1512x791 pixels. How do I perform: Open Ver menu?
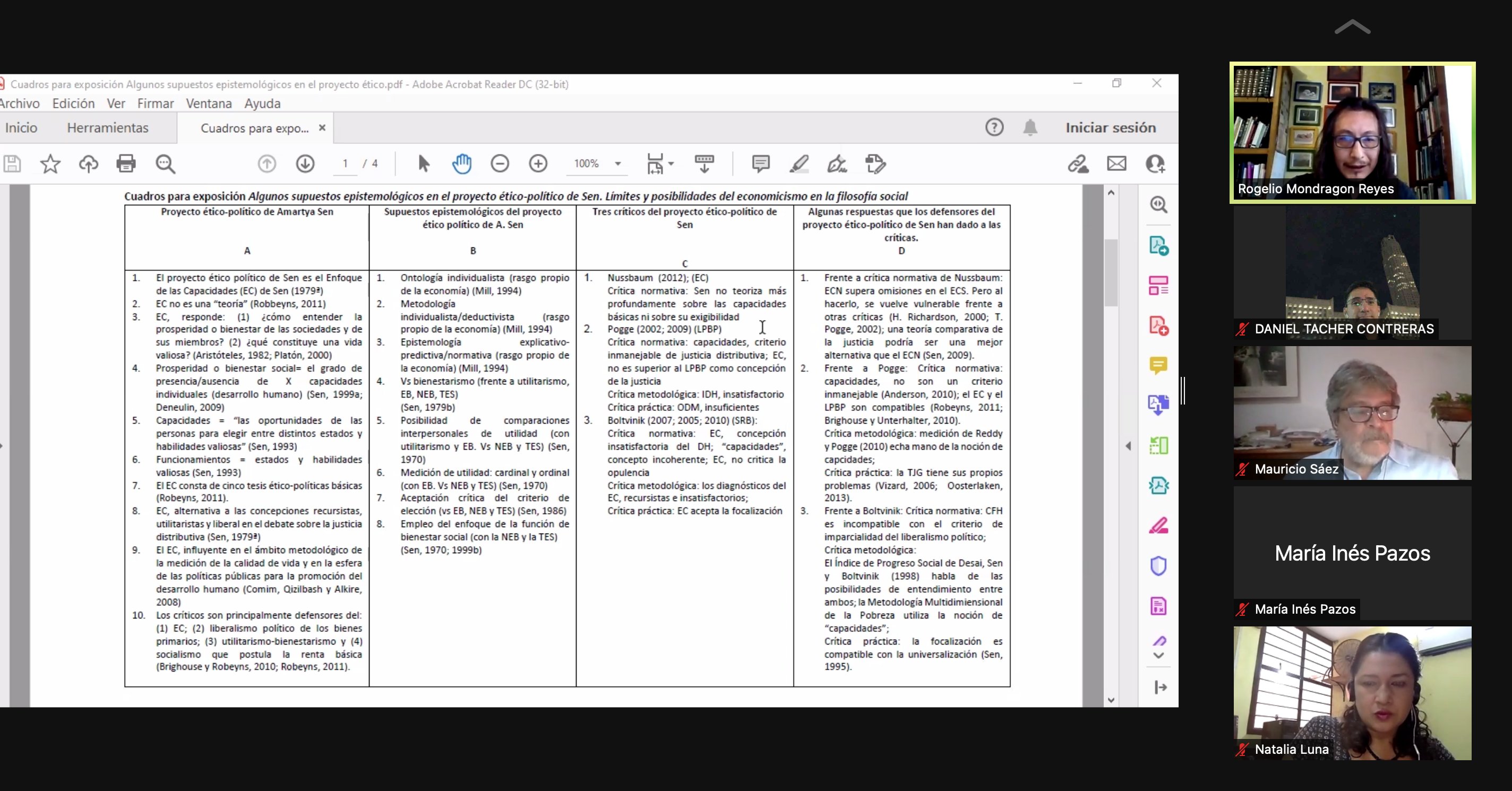(116, 104)
